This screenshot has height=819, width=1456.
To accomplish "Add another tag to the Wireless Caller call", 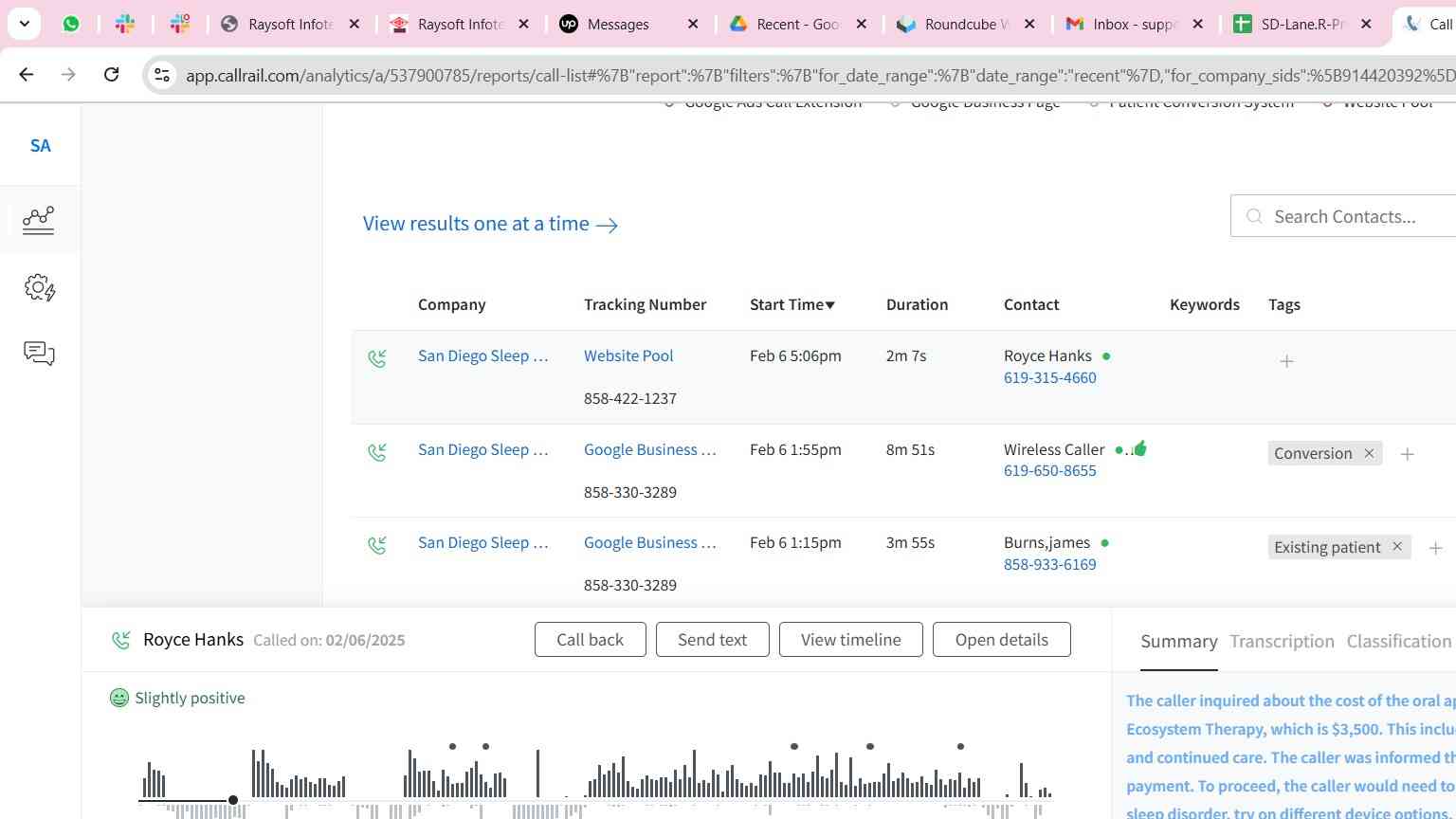I will [x=1408, y=454].
